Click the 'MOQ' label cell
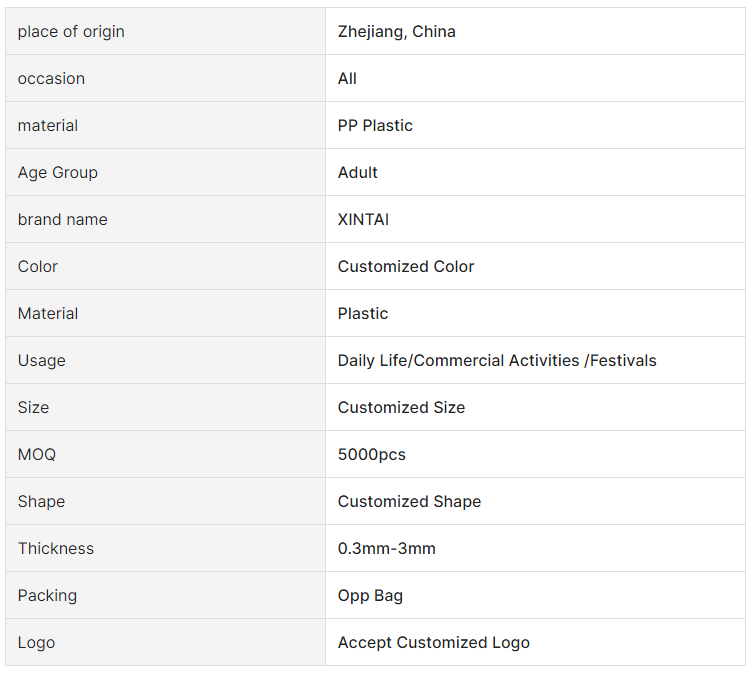Viewport: 751px width, 674px height. 165,454
